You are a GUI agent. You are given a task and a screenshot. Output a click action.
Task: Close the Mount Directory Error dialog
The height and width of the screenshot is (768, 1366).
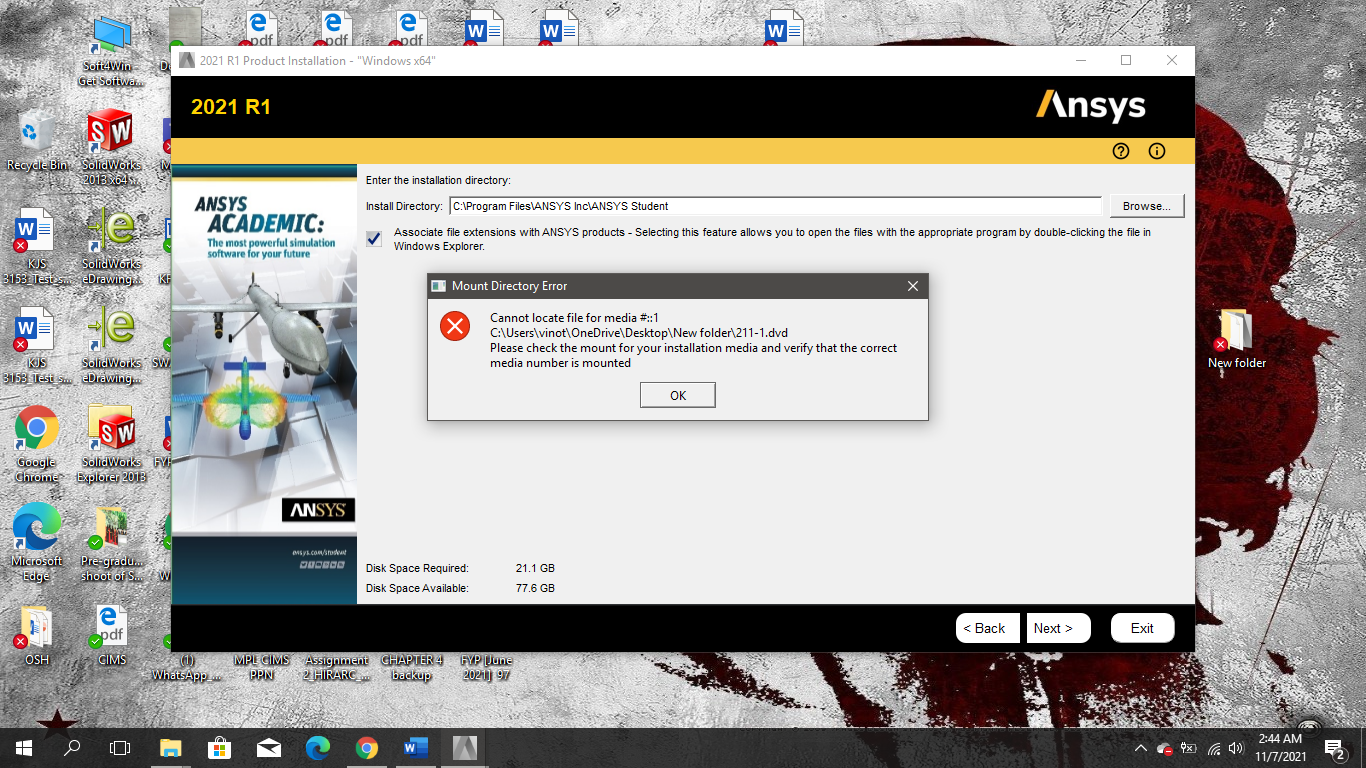912,286
